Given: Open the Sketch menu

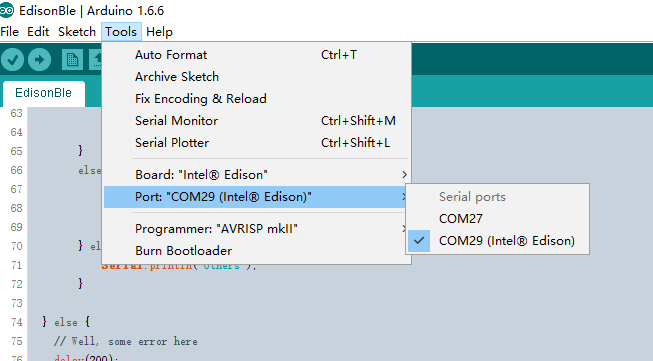Looking at the screenshot, I should (77, 32).
